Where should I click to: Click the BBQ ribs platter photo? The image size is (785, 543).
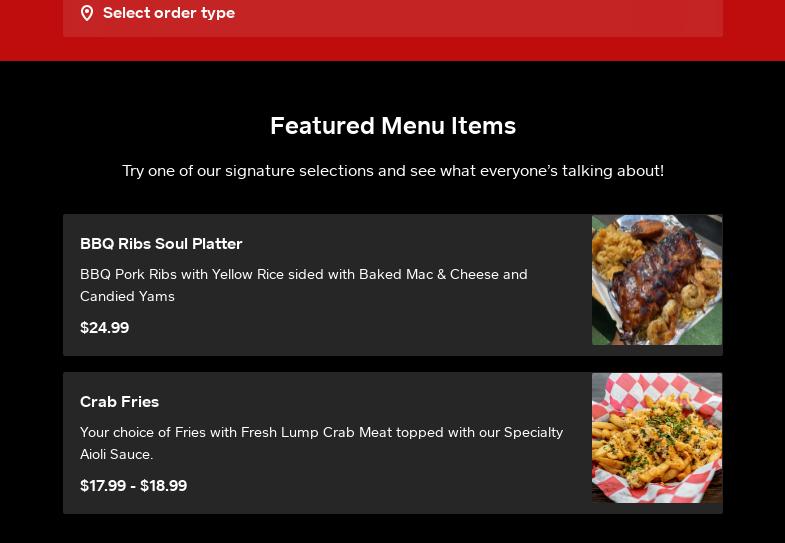click(657, 280)
